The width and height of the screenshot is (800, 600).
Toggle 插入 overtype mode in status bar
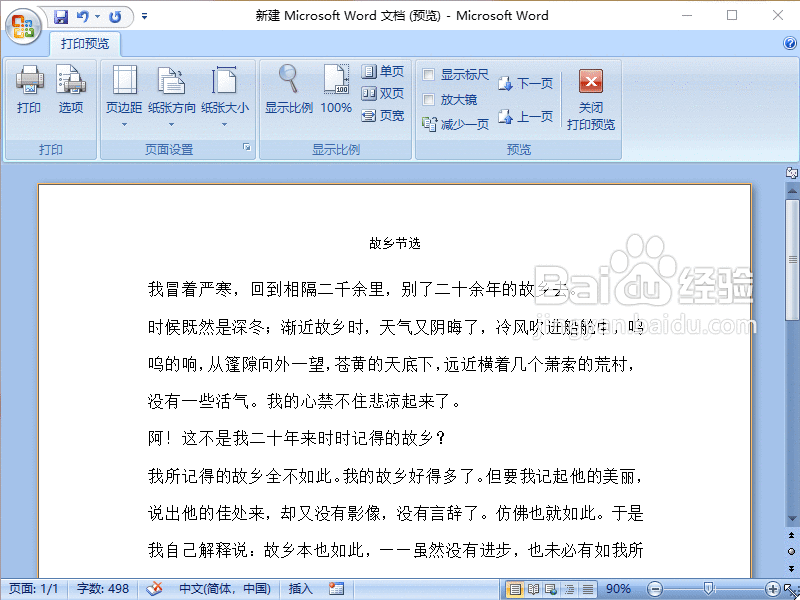tap(299, 589)
